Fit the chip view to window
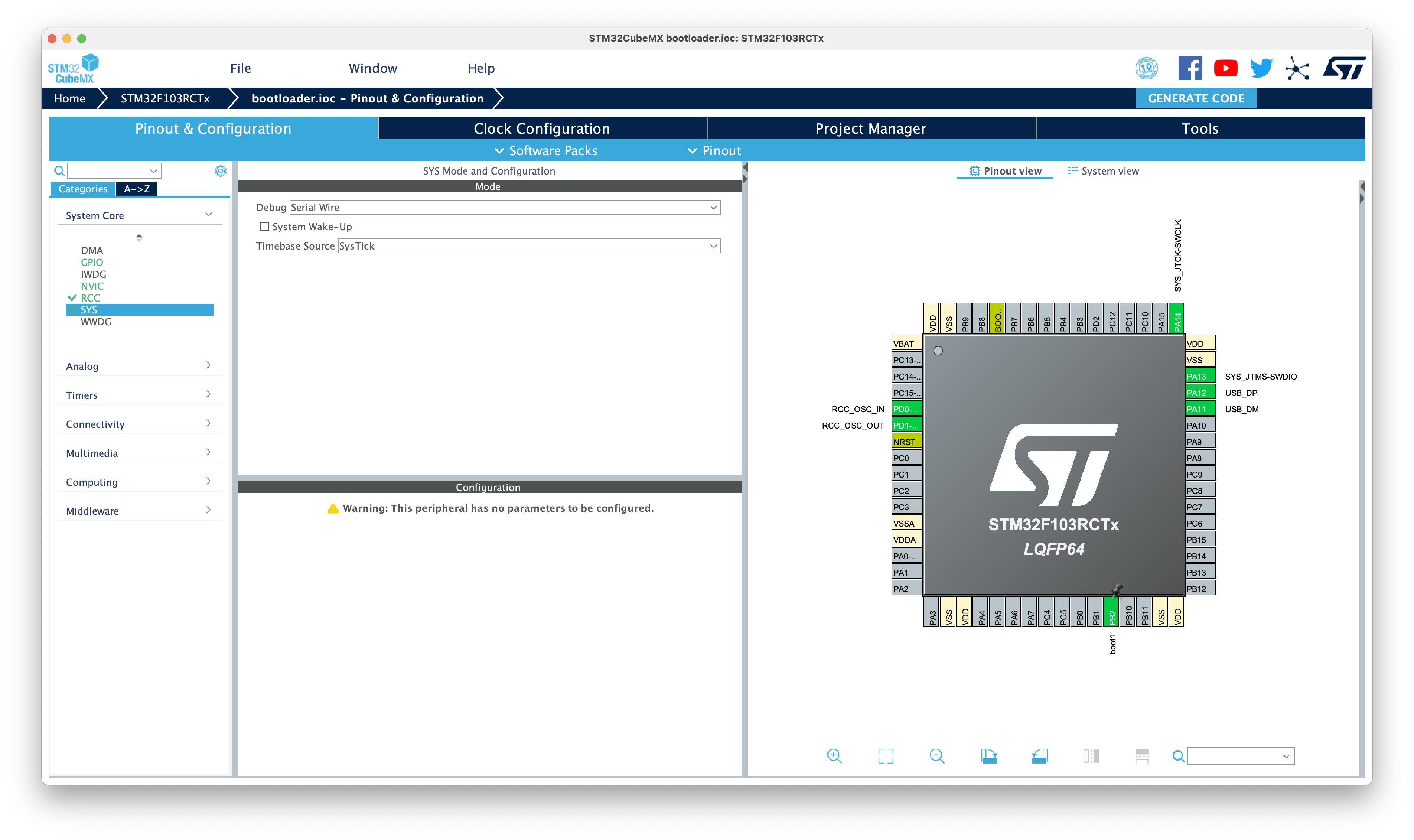 (x=886, y=756)
